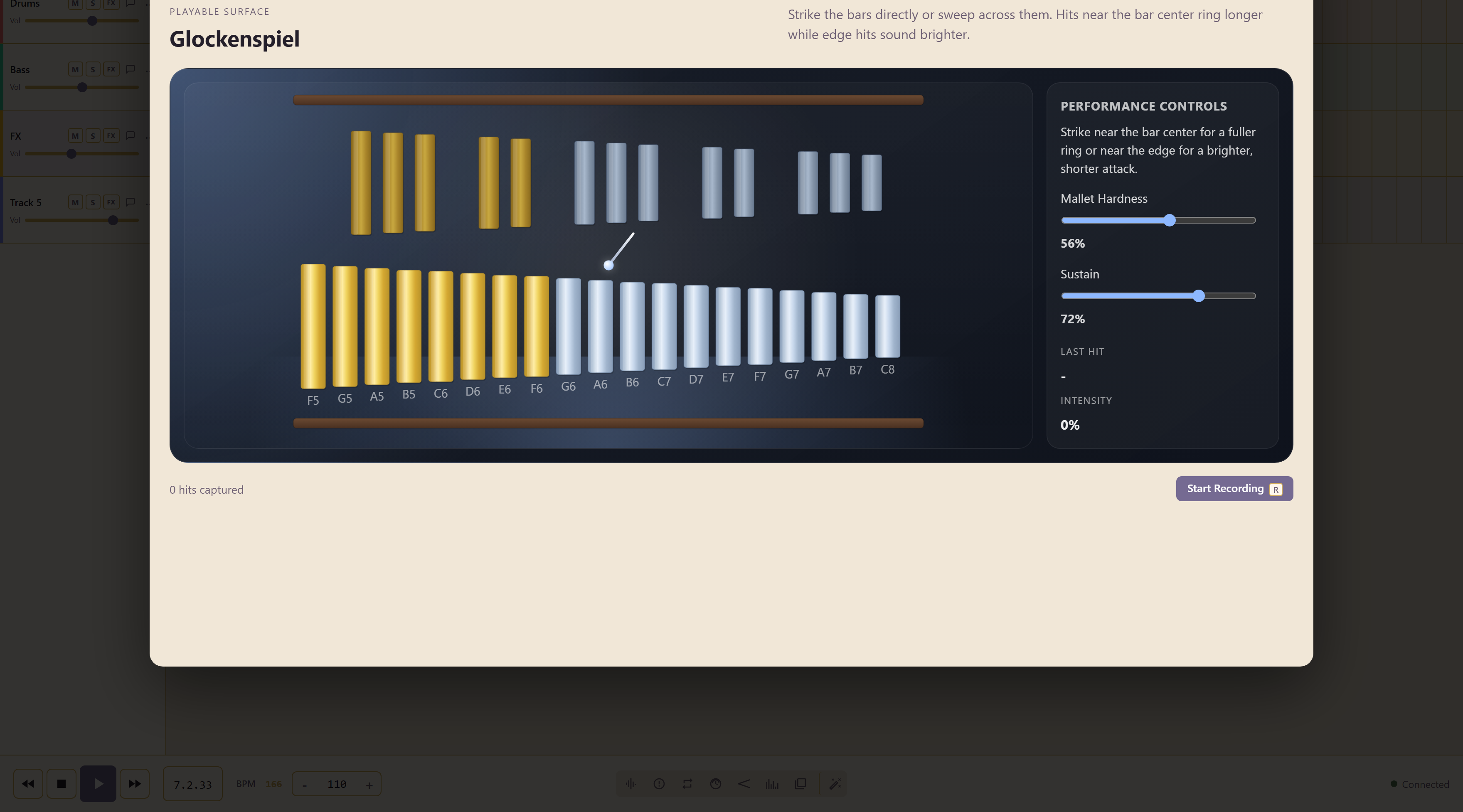The width and height of the screenshot is (1463, 812).
Task: Strike the E7 silver bar
Action: (727, 327)
